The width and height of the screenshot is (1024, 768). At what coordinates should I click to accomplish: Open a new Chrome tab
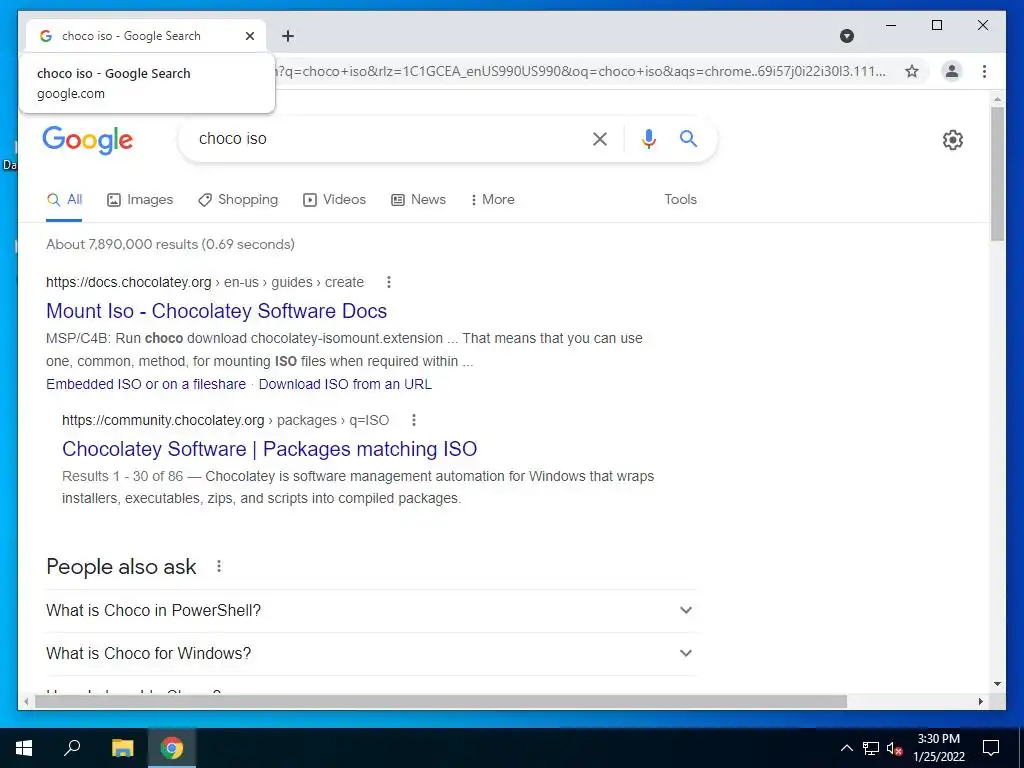(288, 36)
